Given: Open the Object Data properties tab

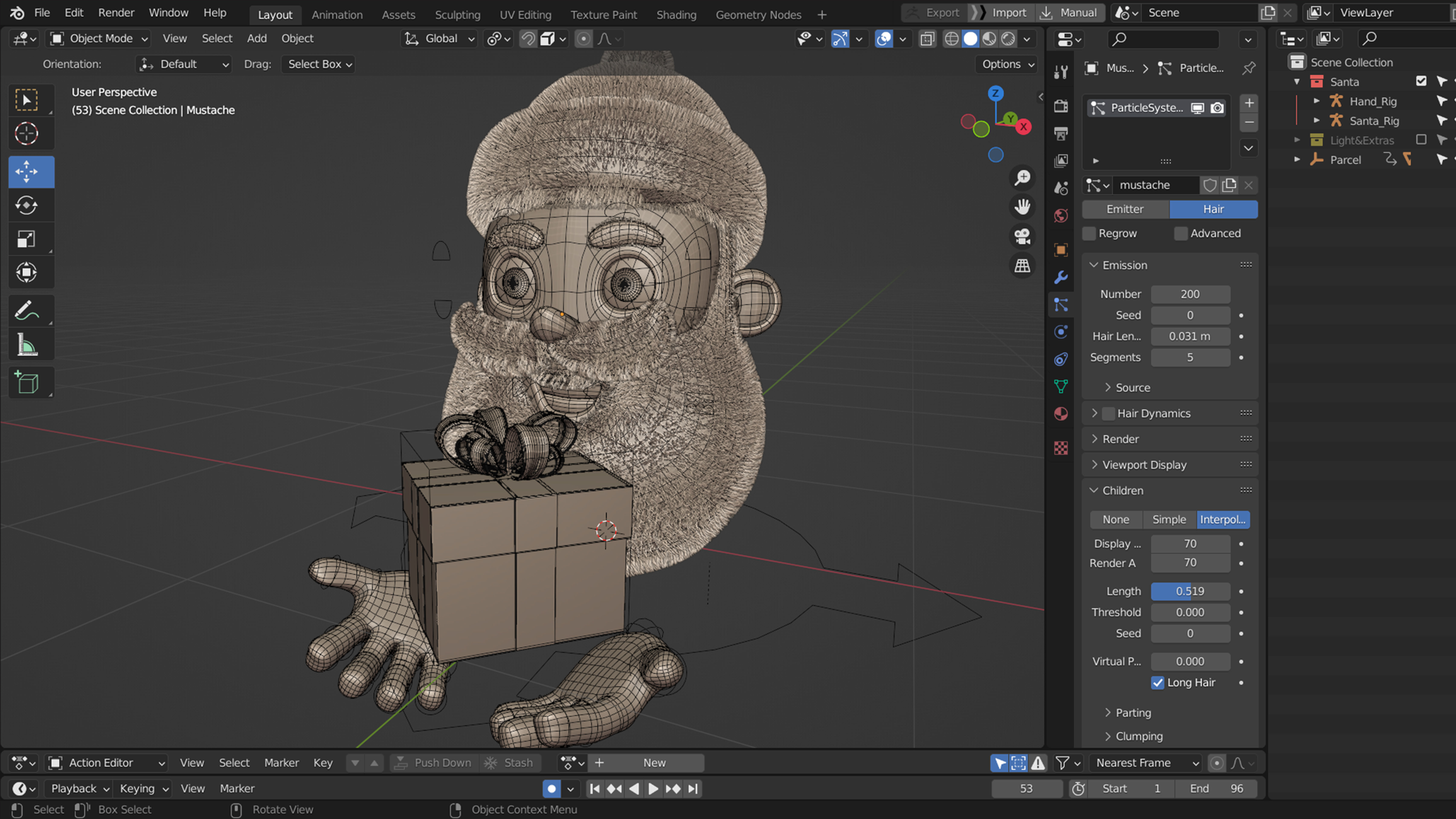Looking at the screenshot, I should pyautogui.click(x=1061, y=387).
